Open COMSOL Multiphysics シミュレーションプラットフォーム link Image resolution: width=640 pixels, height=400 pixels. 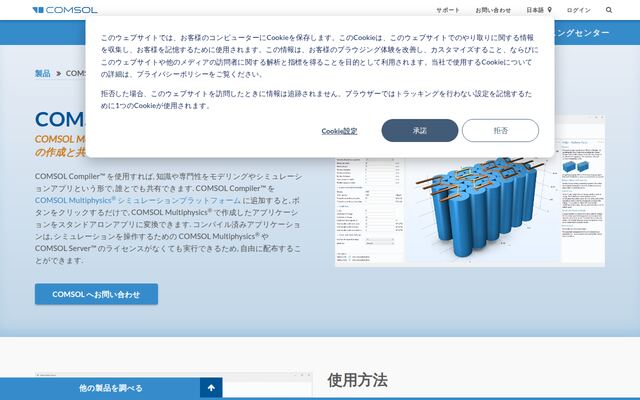[x=138, y=200]
